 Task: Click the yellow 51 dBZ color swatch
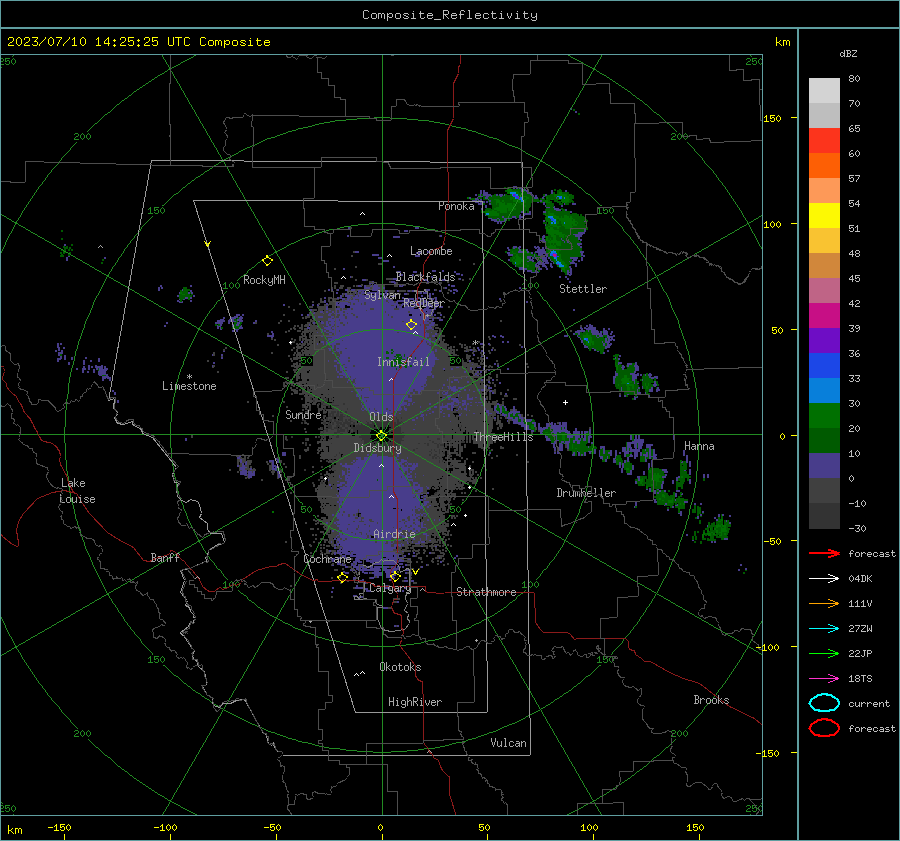pos(824,216)
